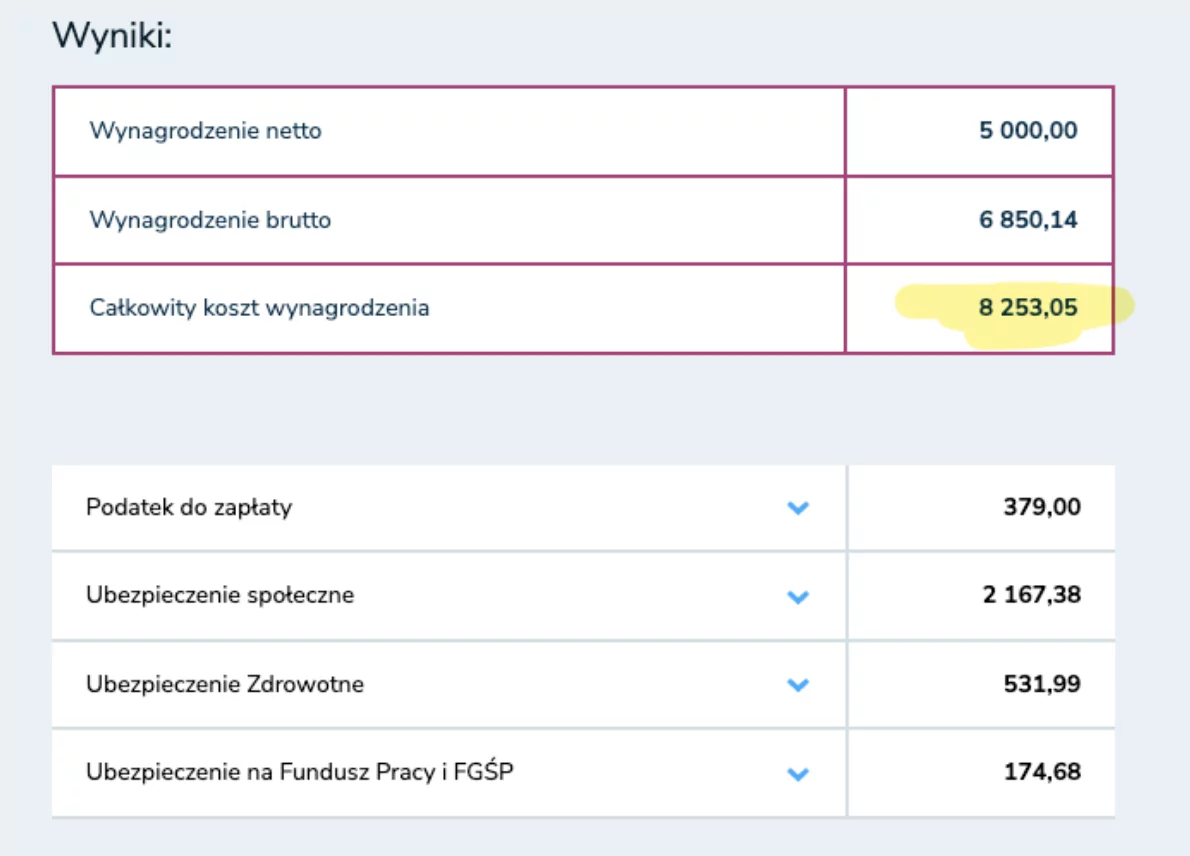Click the Wynagrodzenie netto label
The width and height of the screenshot is (1190, 856).
pos(206,131)
